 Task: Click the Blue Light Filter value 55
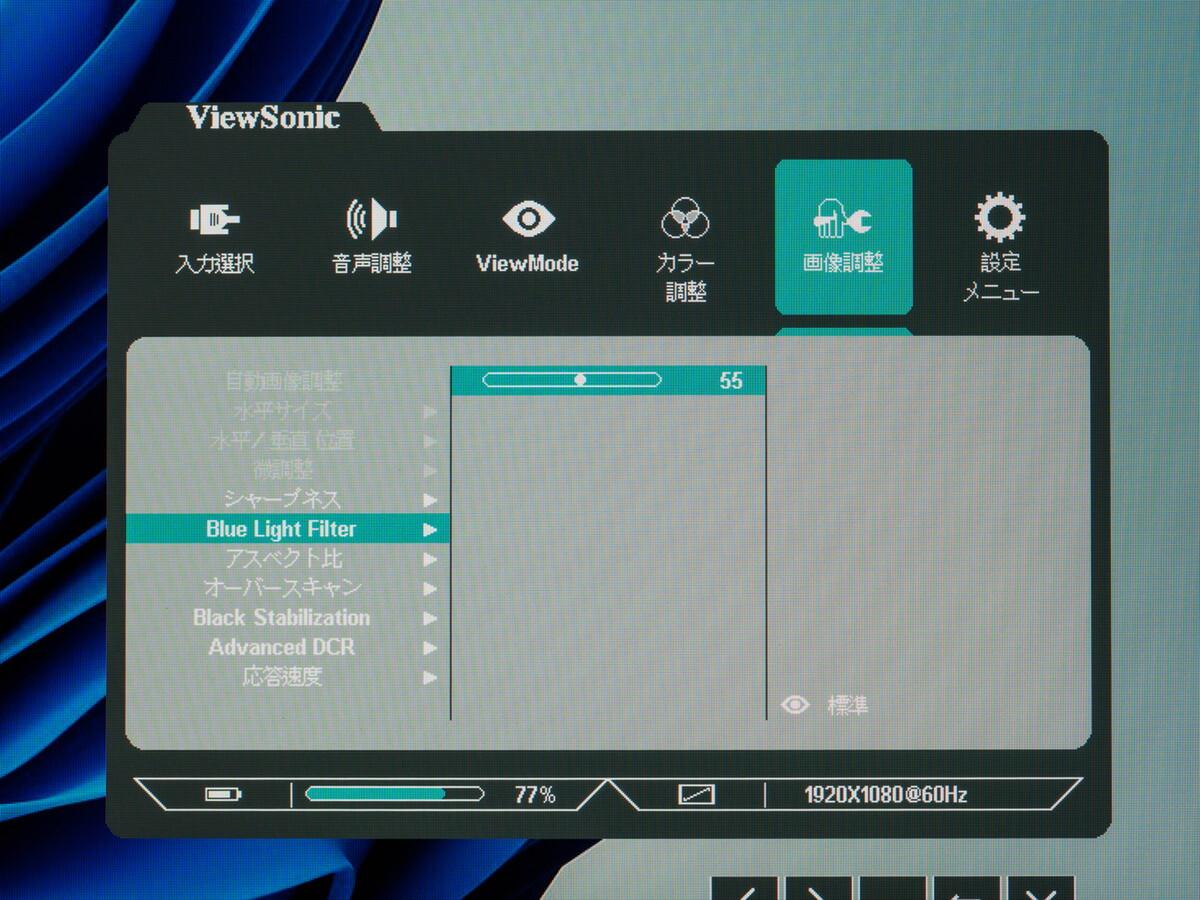pos(731,381)
